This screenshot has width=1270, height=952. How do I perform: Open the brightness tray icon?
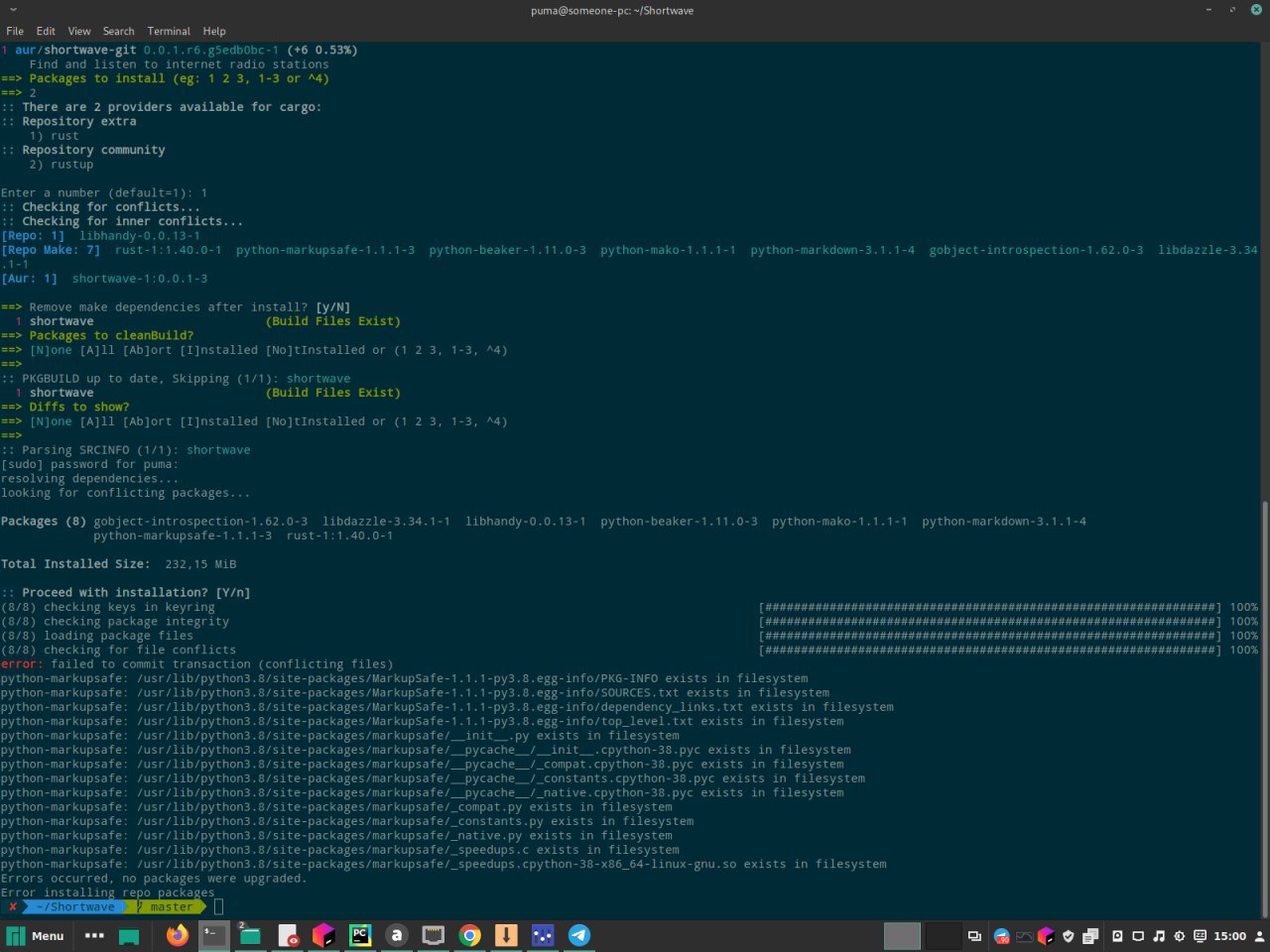click(x=1179, y=936)
